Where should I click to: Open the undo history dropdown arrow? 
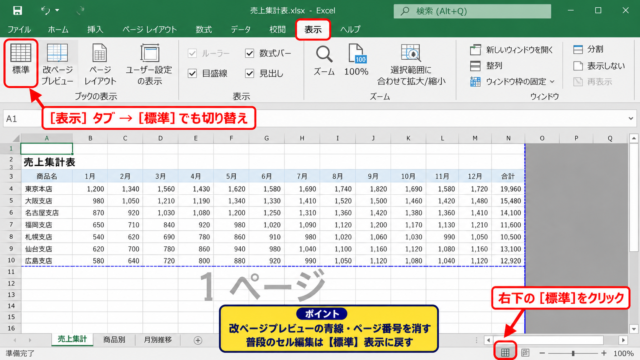pyautogui.click(x=57, y=11)
